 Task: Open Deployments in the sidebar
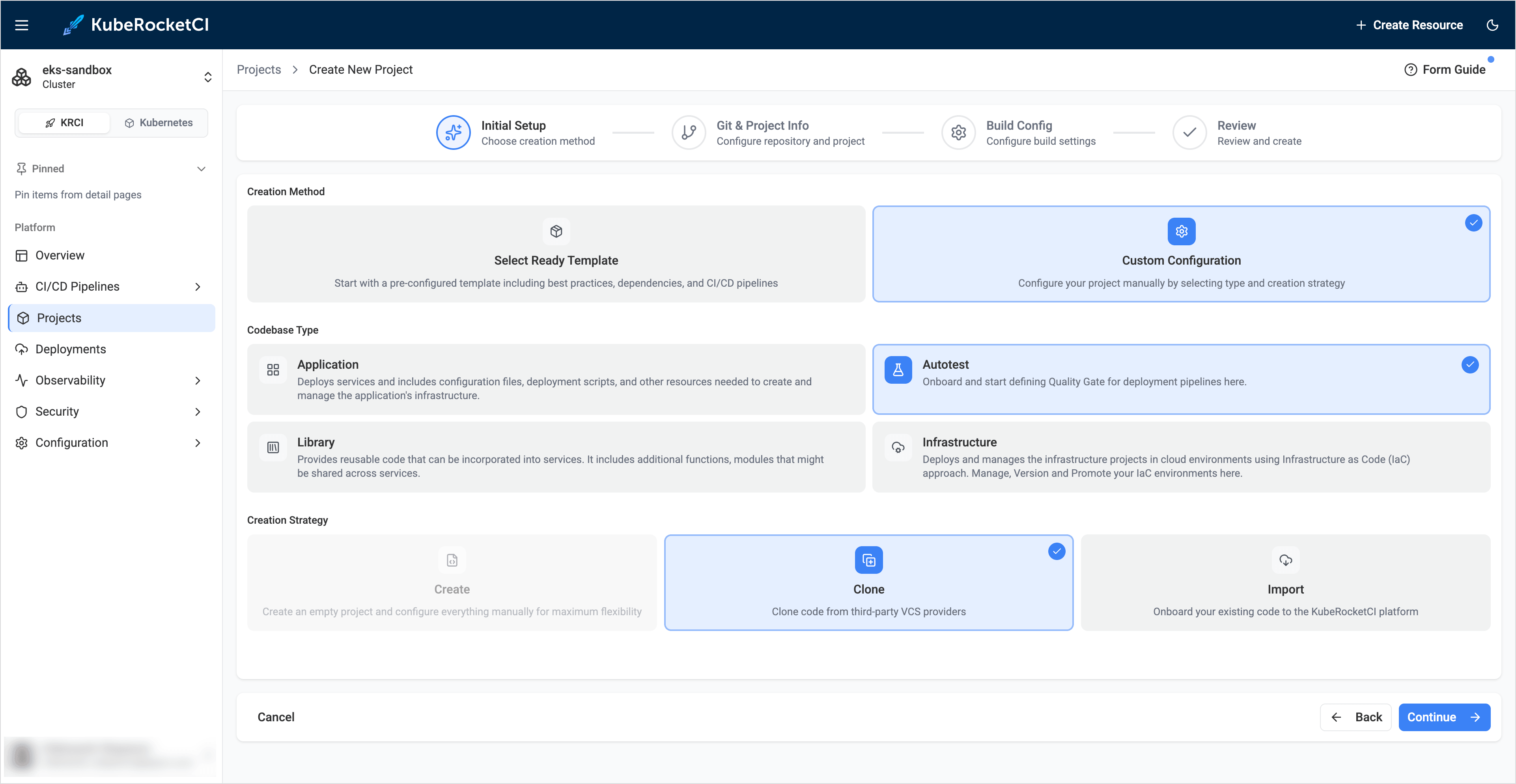(112, 349)
